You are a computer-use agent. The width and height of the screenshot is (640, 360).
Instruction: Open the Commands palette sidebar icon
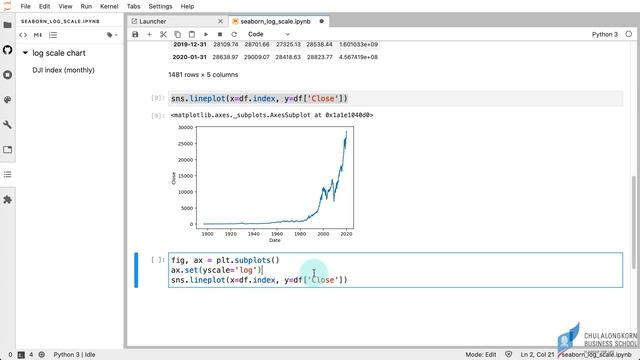[7, 100]
